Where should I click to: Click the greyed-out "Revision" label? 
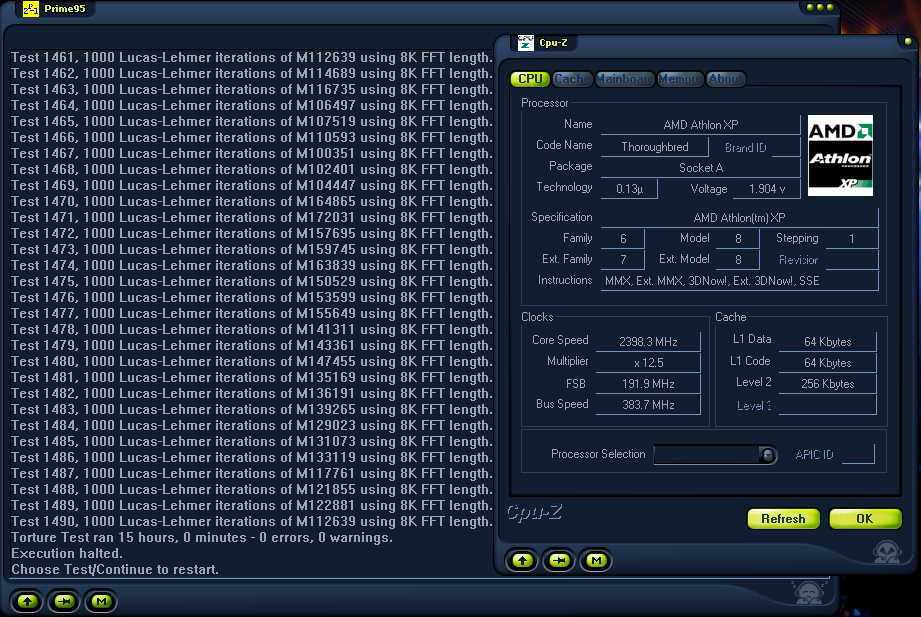(798, 260)
